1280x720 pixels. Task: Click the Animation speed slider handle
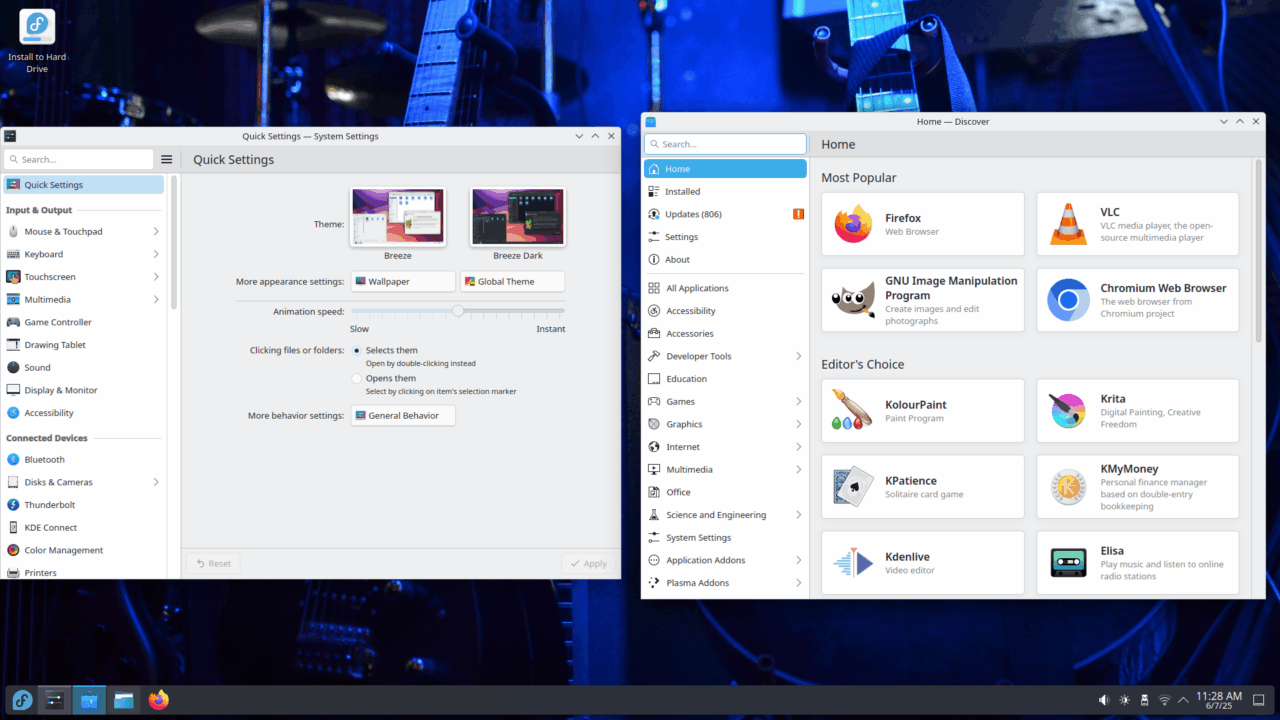click(x=458, y=311)
